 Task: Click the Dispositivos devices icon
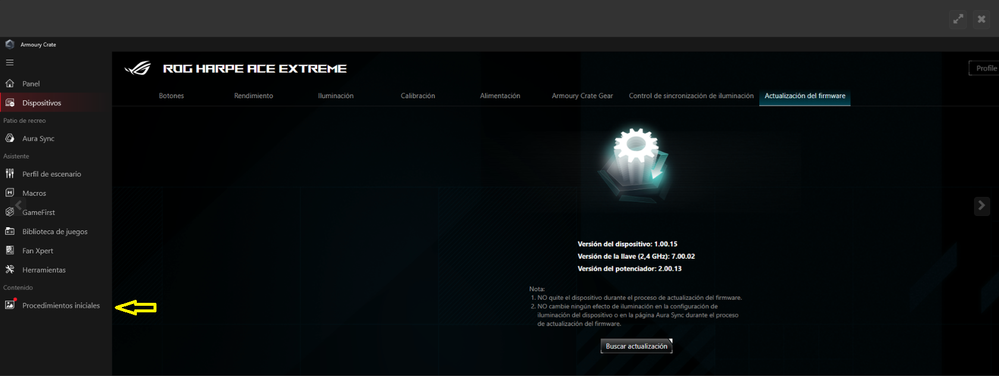pos(10,103)
